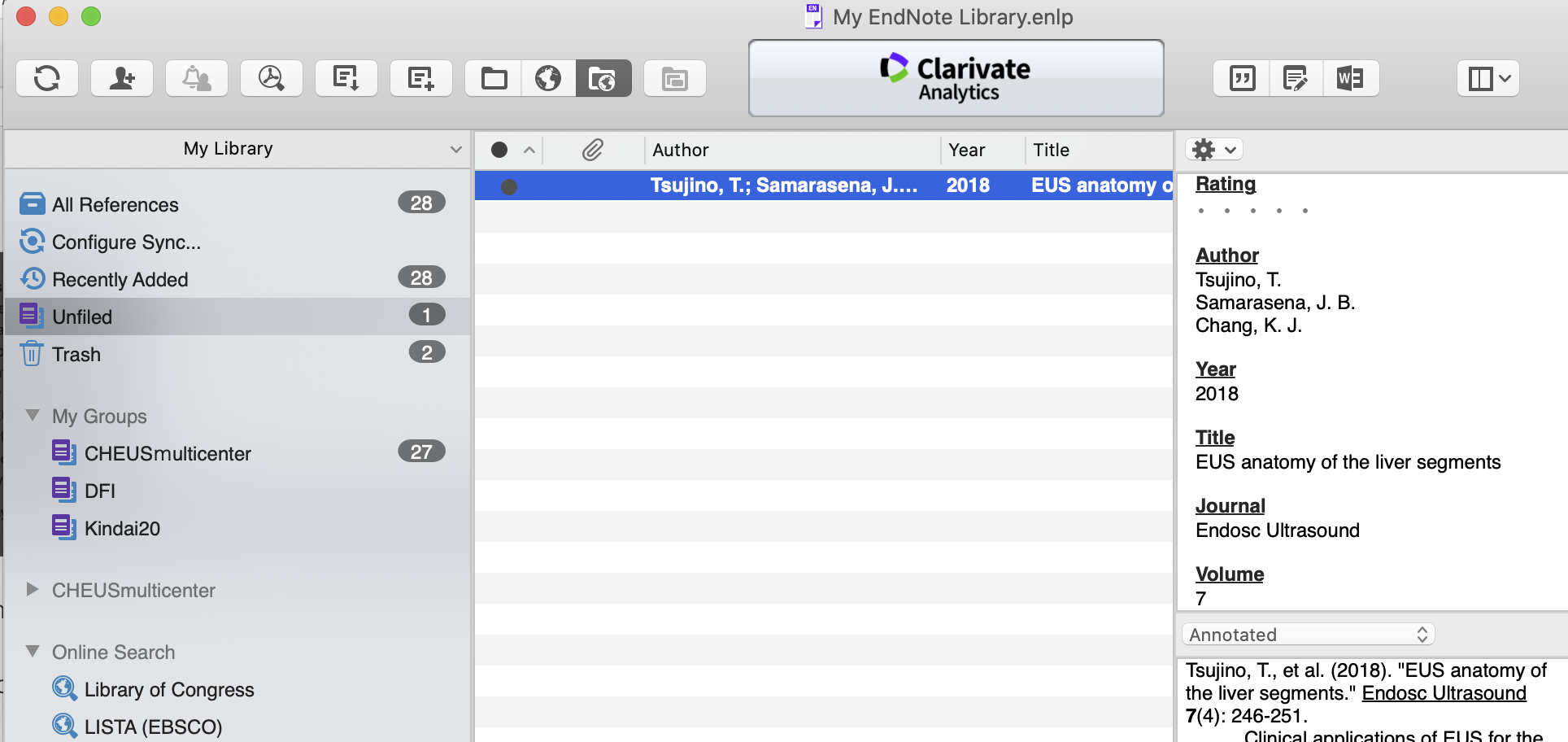Select Integrated Library and Online mode icon
The image size is (1568, 742).
coord(603,78)
